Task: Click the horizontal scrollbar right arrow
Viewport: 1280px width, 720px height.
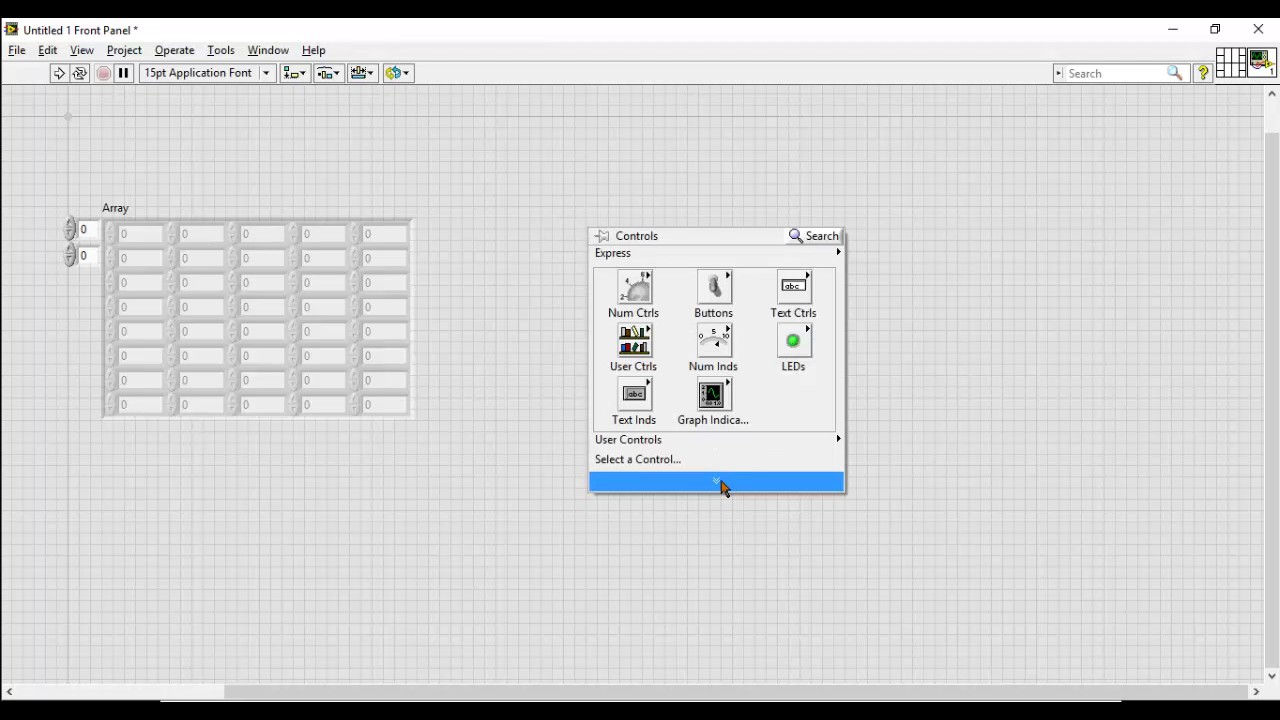Action: coord(1256,691)
